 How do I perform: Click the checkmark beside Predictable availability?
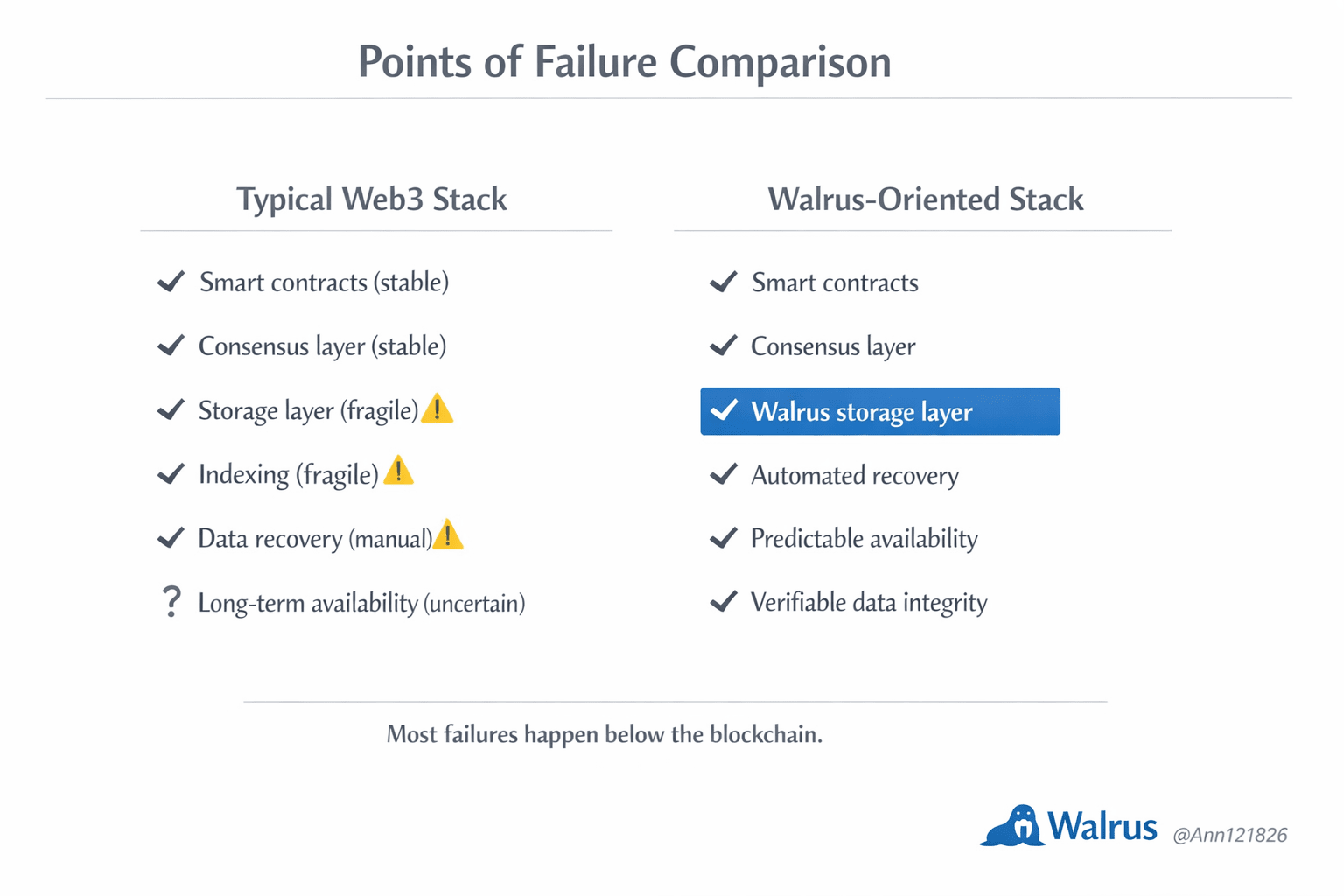(x=724, y=538)
